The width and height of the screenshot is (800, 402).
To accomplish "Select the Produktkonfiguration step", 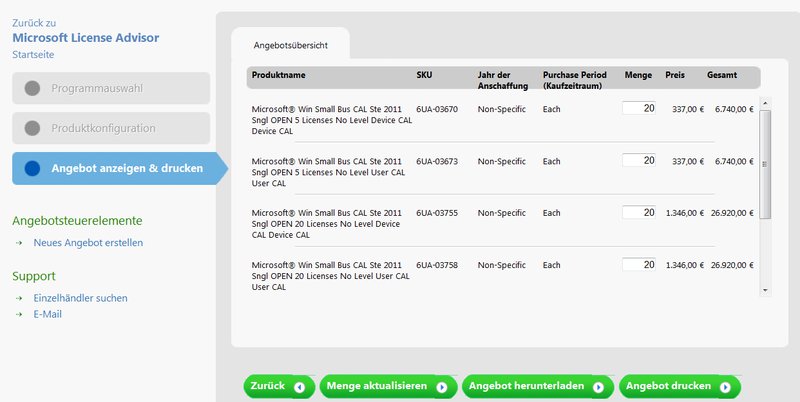I will (x=111, y=128).
